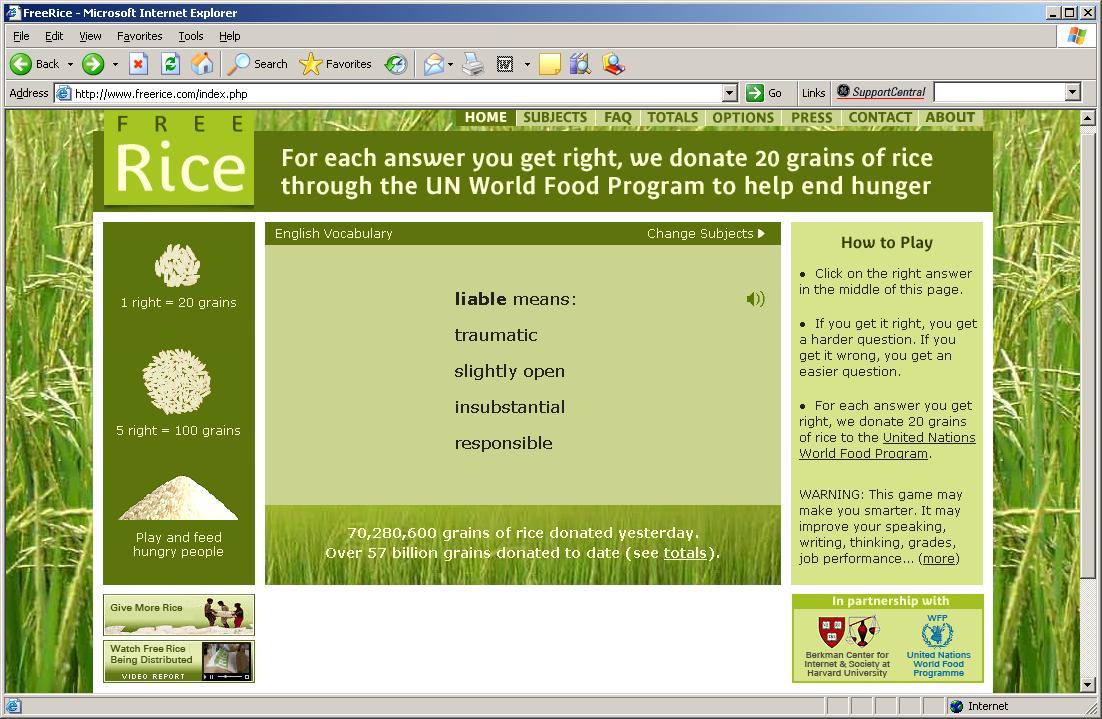Viewport: 1102px width, 719px height.
Task: Click the Give More Rice banner
Action: coord(179,615)
